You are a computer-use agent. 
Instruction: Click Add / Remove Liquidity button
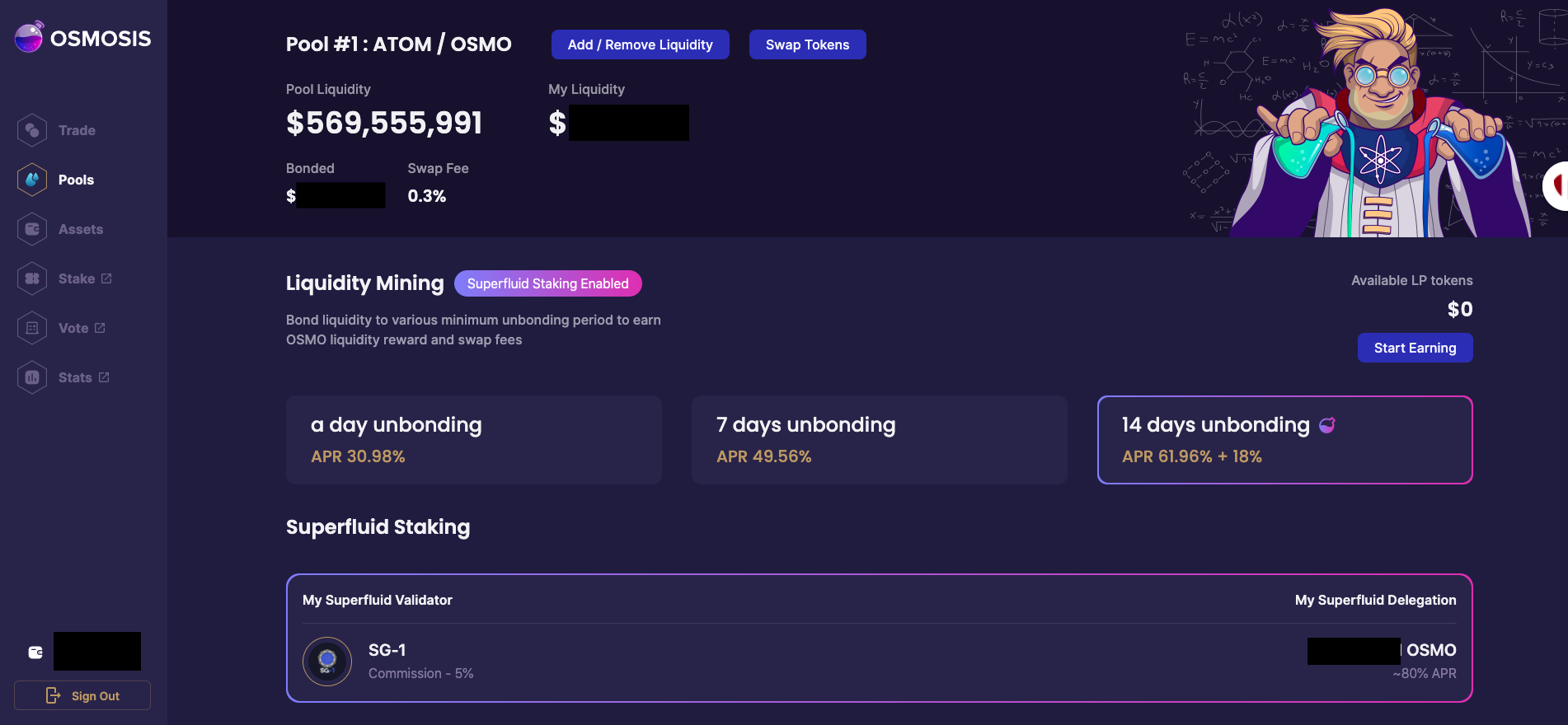(641, 44)
